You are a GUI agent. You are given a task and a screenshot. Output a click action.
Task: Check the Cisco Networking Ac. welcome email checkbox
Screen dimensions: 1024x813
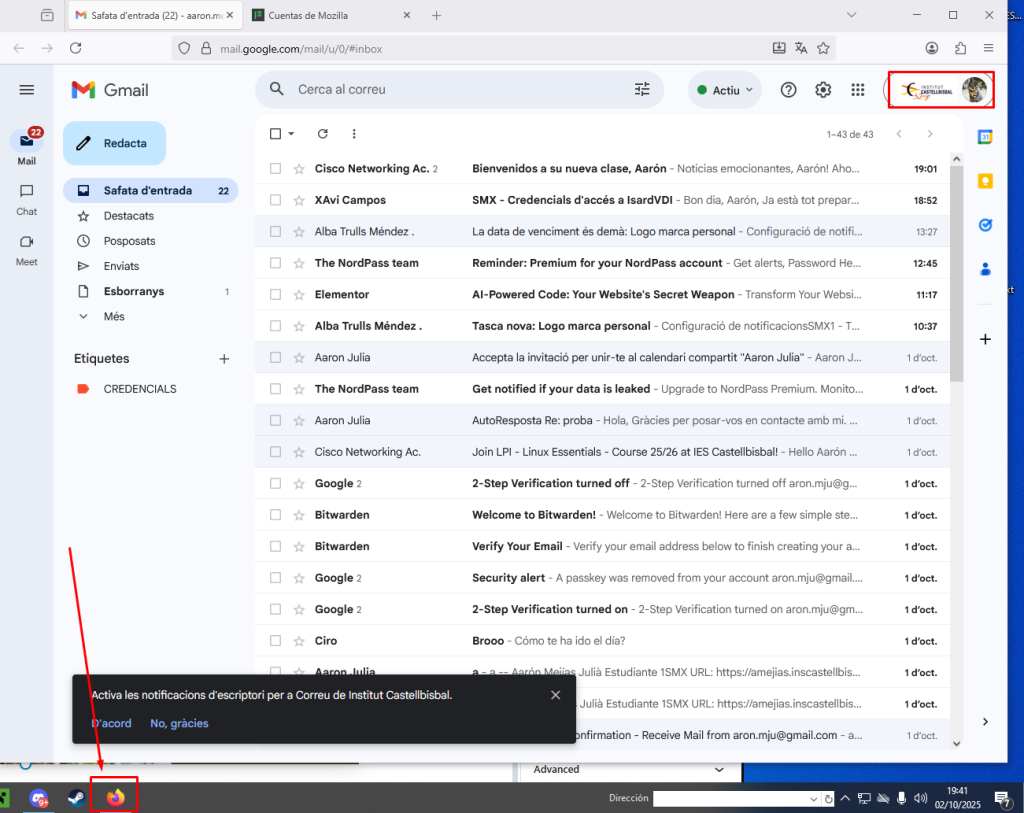coord(276,169)
